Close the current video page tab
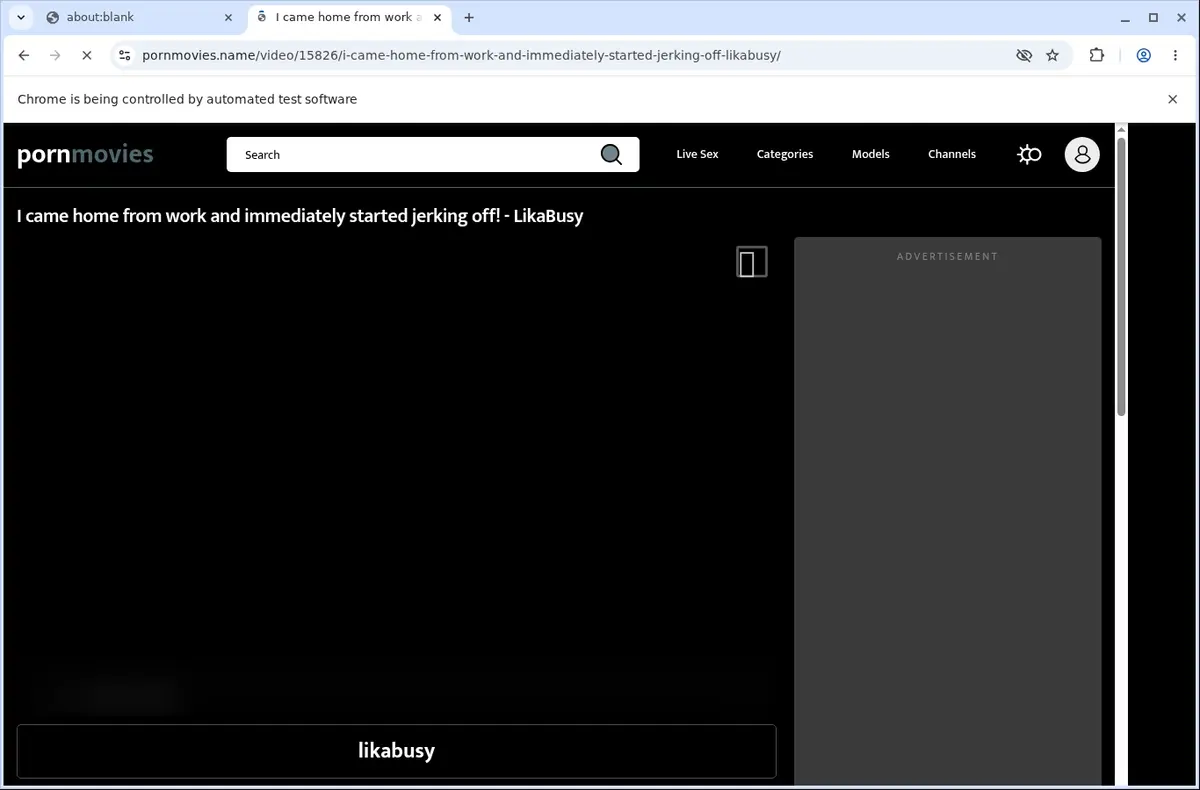Viewport: 1200px width, 790px height. [x=438, y=17]
